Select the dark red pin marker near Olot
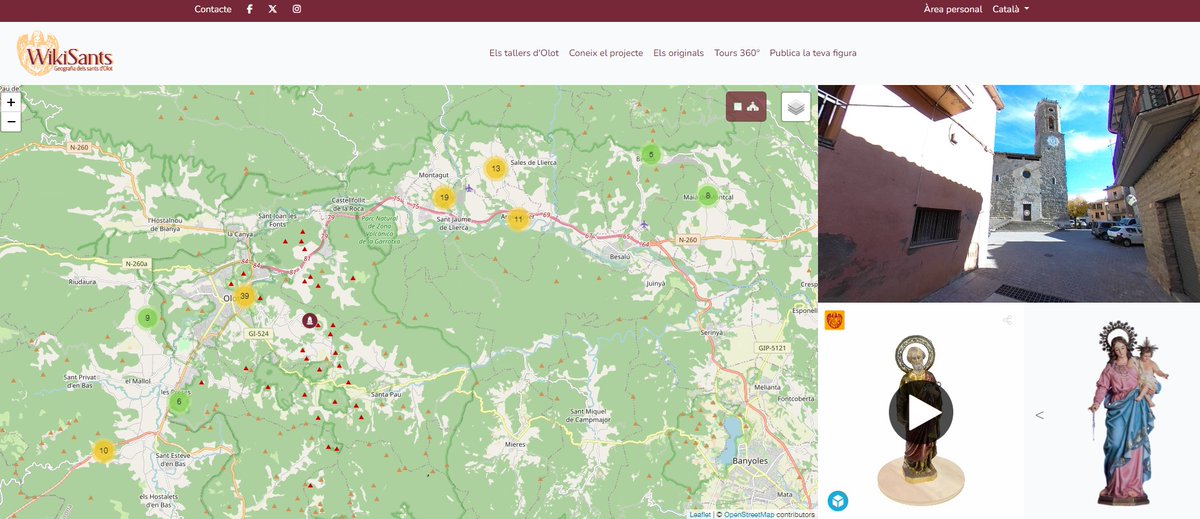1200x519 pixels. (x=310, y=320)
